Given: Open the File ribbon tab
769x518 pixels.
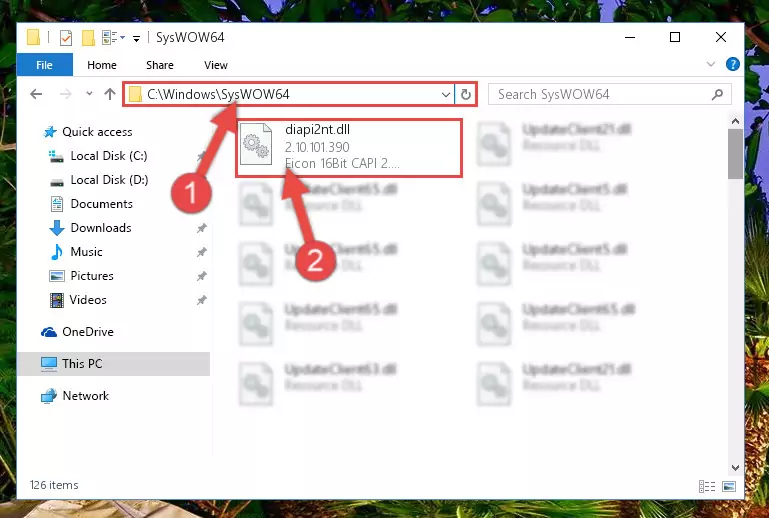Looking at the screenshot, I should pyautogui.click(x=45, y=65).
